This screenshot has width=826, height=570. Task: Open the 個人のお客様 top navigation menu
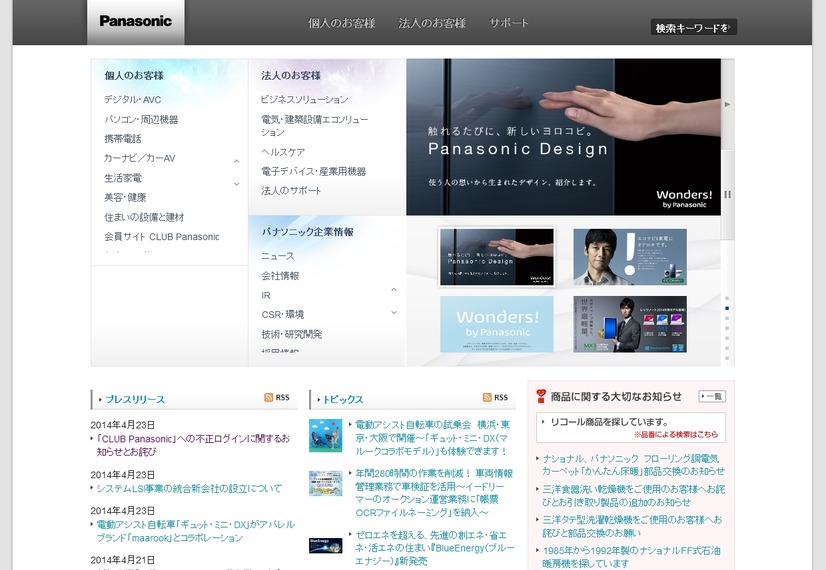coord(341,23)
